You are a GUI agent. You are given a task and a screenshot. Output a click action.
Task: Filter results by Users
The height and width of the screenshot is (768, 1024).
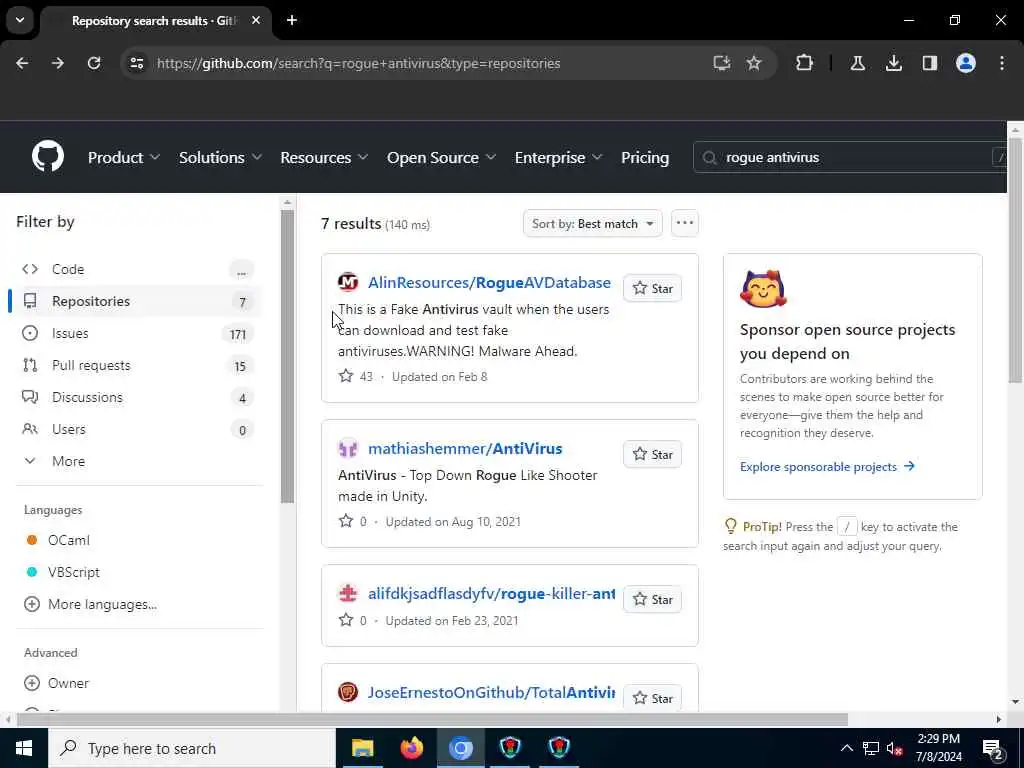click(137, 429)
